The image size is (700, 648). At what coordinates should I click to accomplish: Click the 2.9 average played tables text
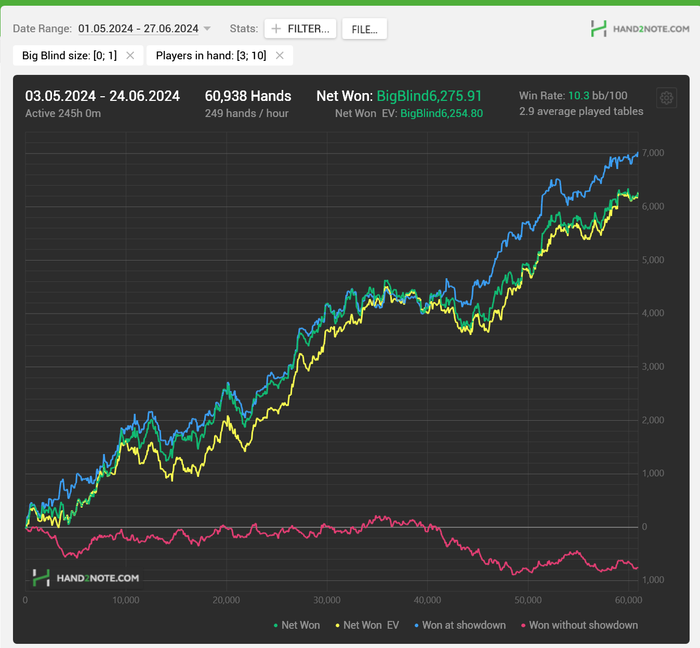[581, 111]
